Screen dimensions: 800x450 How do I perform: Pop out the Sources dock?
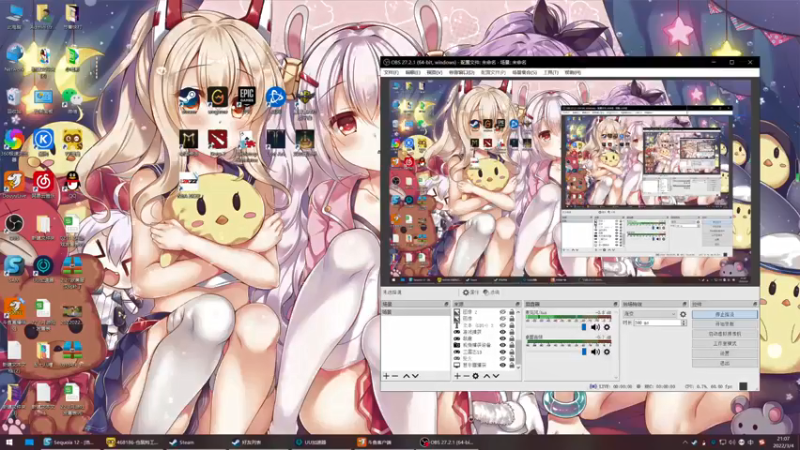pos(517,304)
